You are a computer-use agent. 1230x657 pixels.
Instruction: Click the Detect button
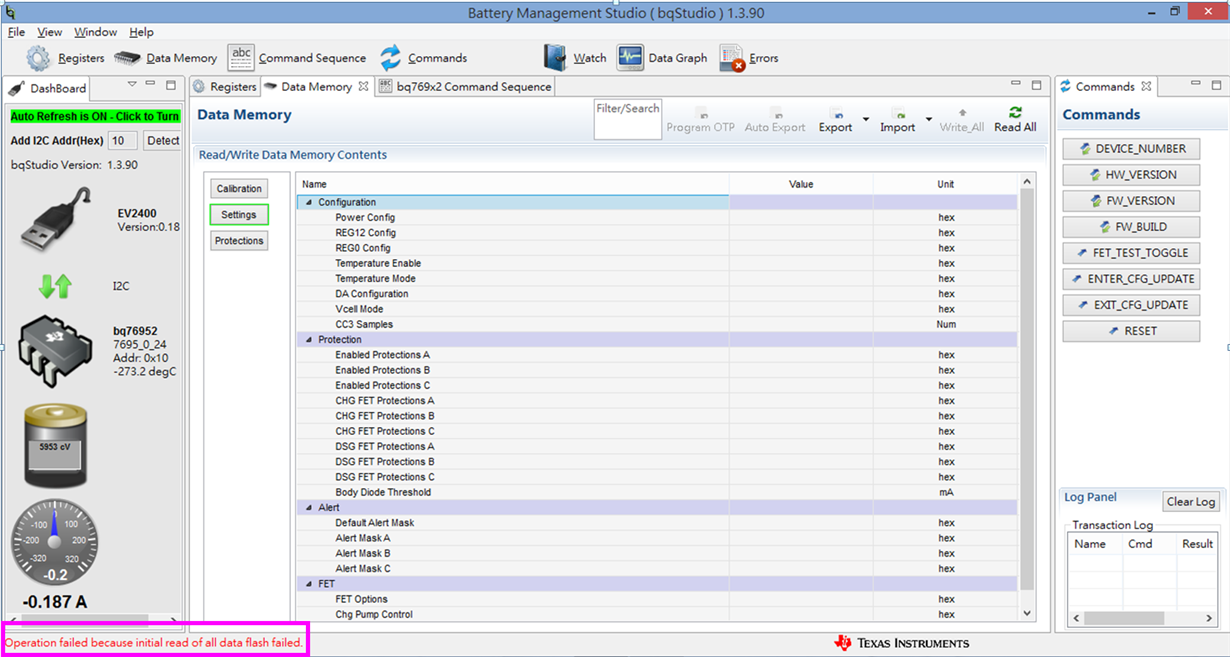[x=163, y=141]
